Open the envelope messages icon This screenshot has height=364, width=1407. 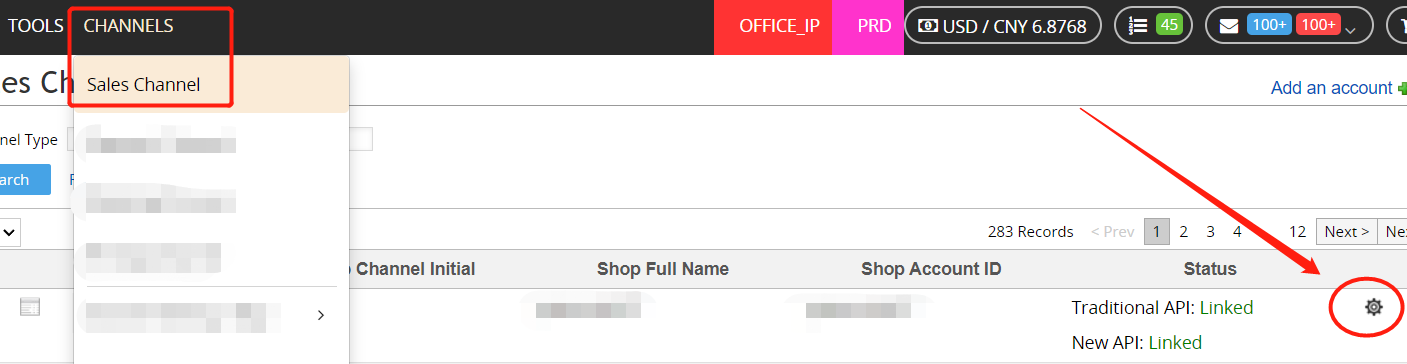coord(1229,26)
